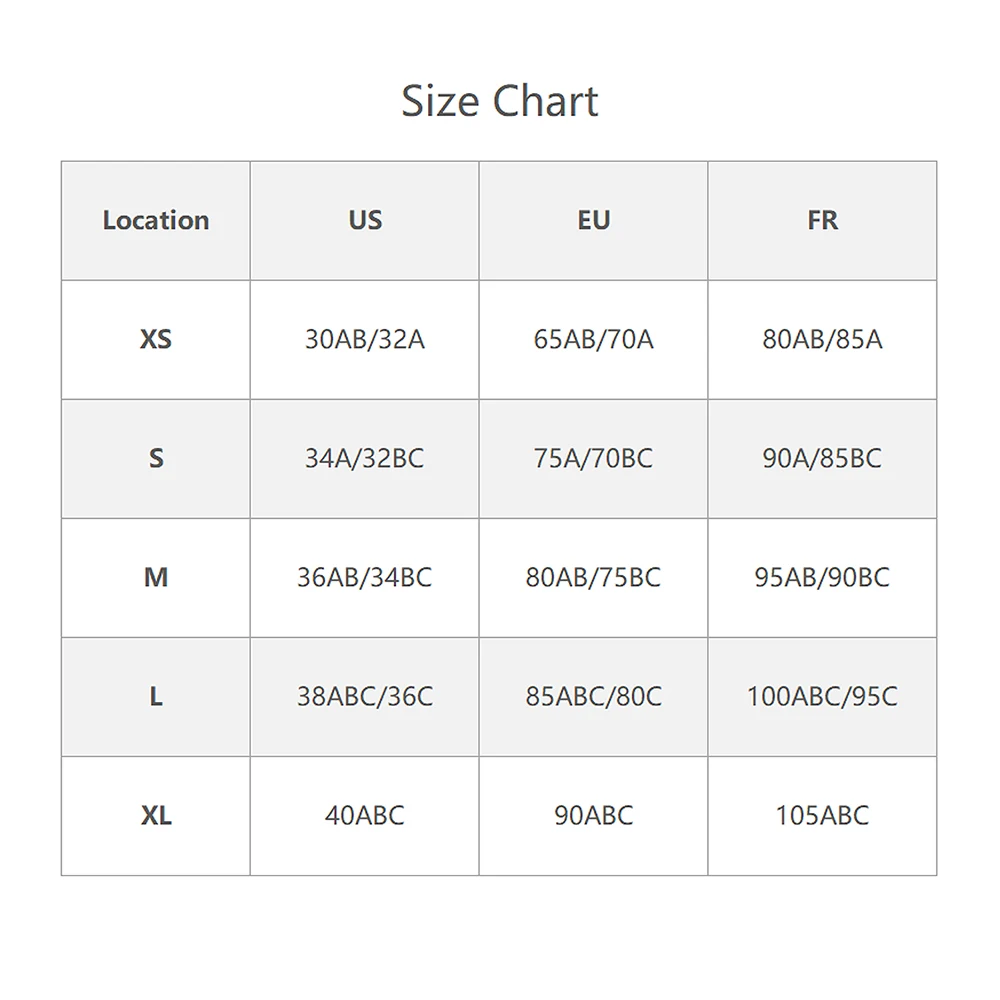Image resolution: width=1000 pixels, height=1000 pixels.
Task: Click the 90ABC cell
Action: 593,815
